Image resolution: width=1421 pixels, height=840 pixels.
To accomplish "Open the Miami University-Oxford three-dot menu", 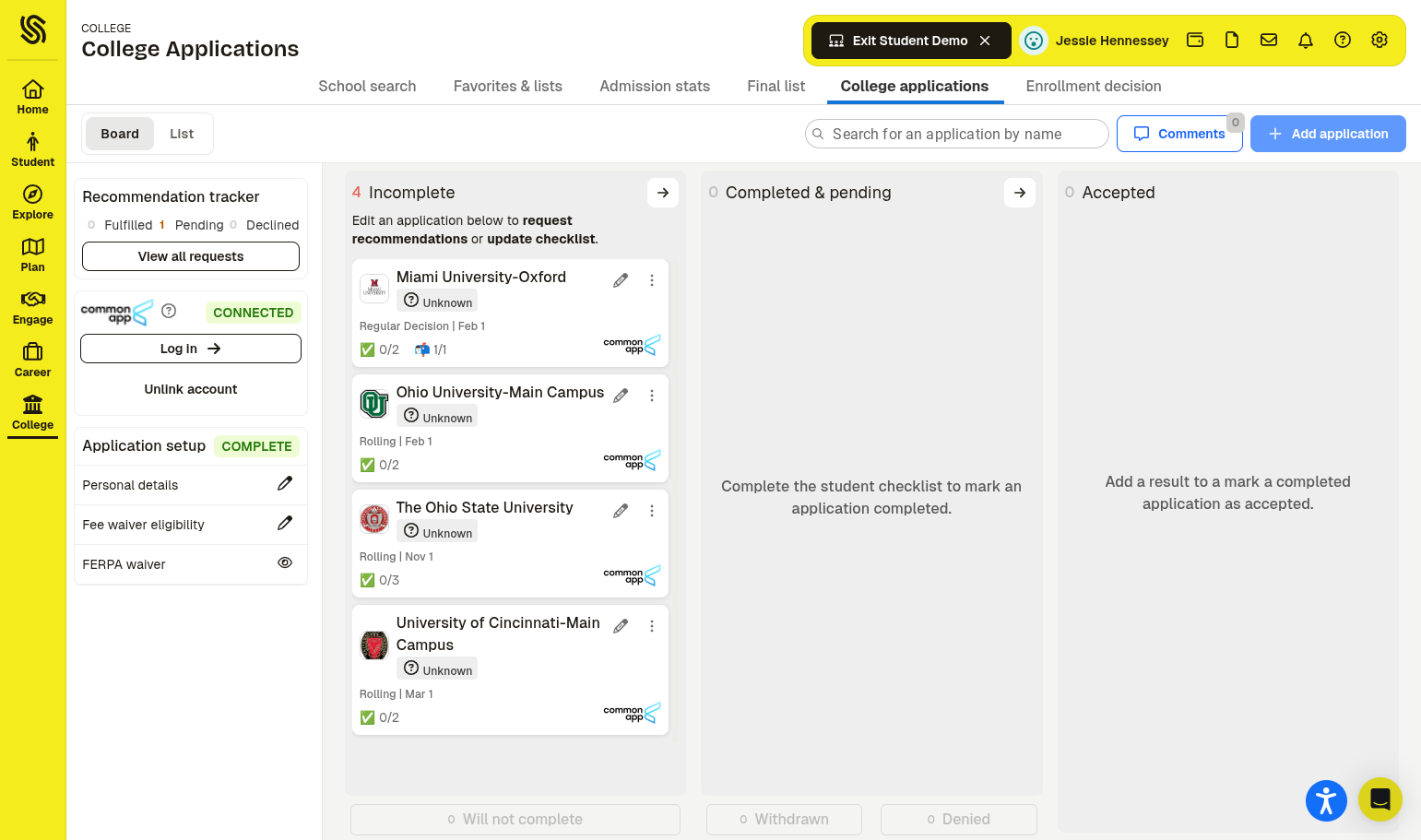I will click(x=652, y=280).
